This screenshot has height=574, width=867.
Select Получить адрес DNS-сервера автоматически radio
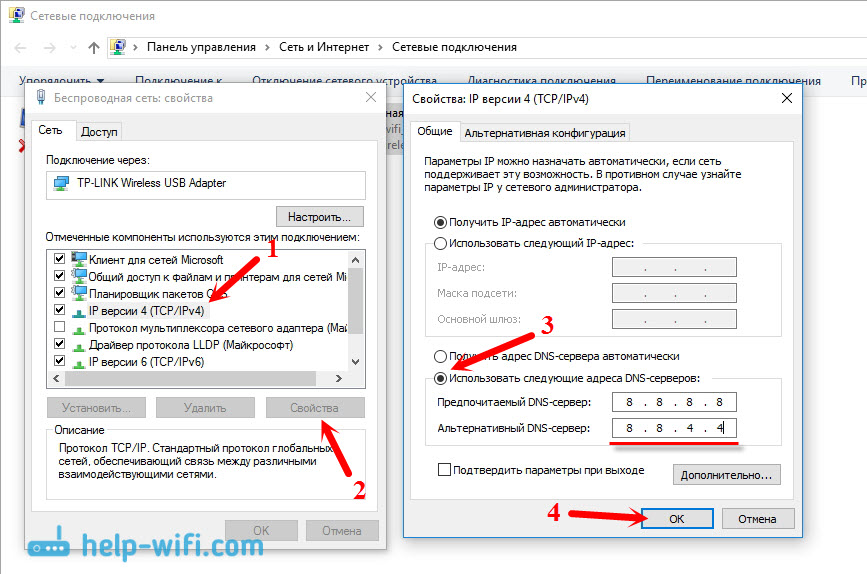[x=440, y=356]
